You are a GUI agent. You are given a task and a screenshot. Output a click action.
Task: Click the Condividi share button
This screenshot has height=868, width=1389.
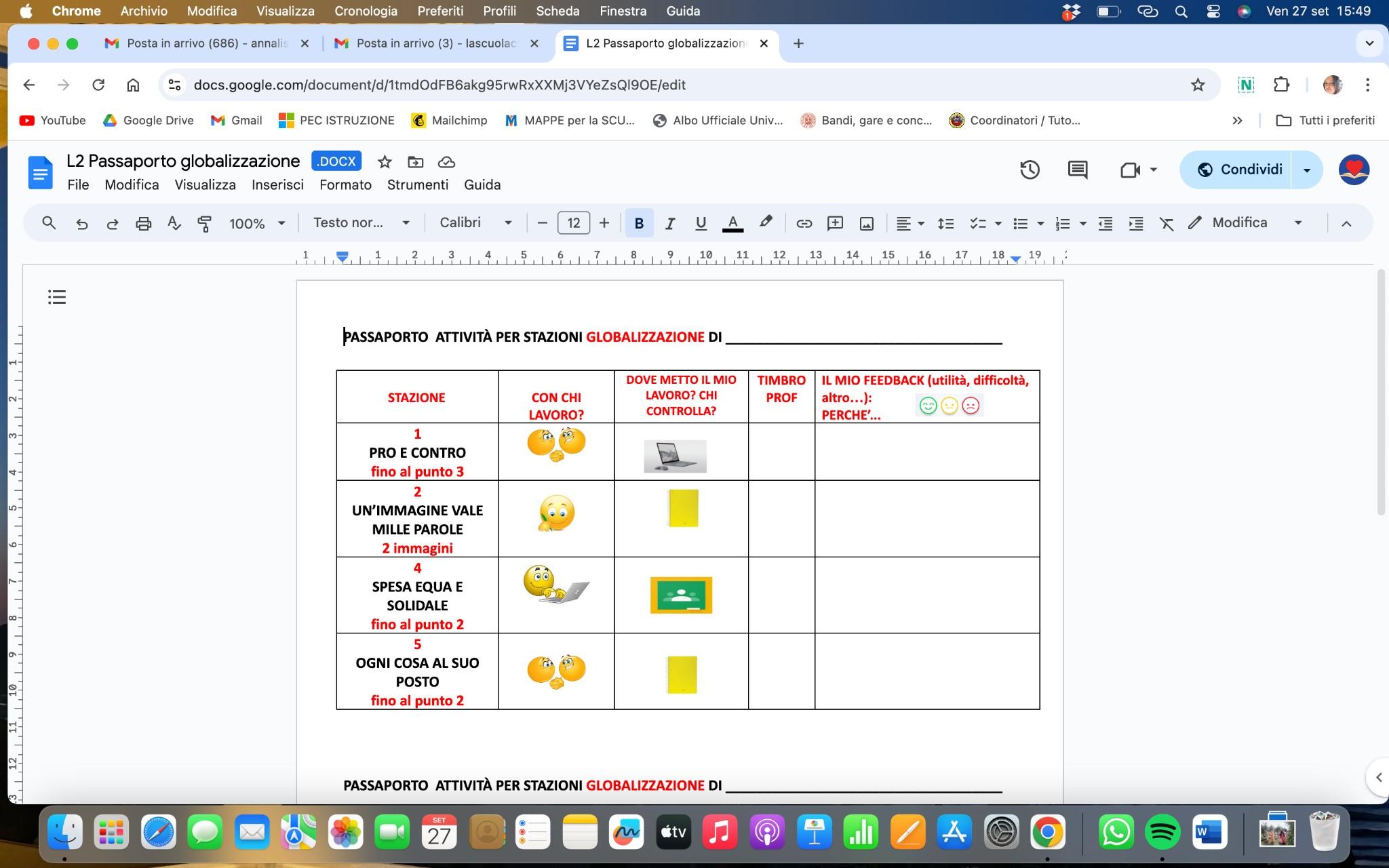(1238, 170)
